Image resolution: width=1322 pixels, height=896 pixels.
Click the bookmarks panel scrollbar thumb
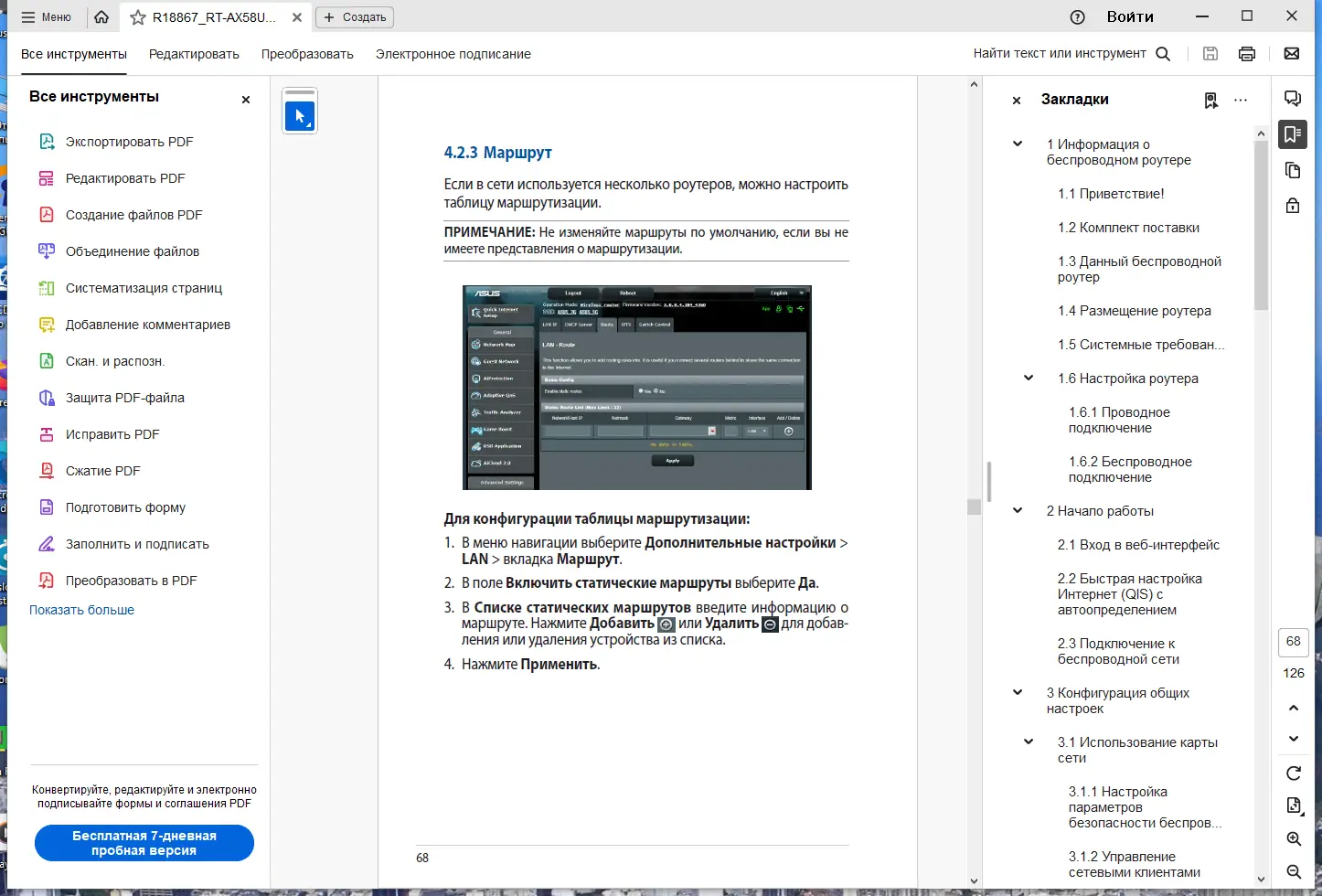[1261, 224]
